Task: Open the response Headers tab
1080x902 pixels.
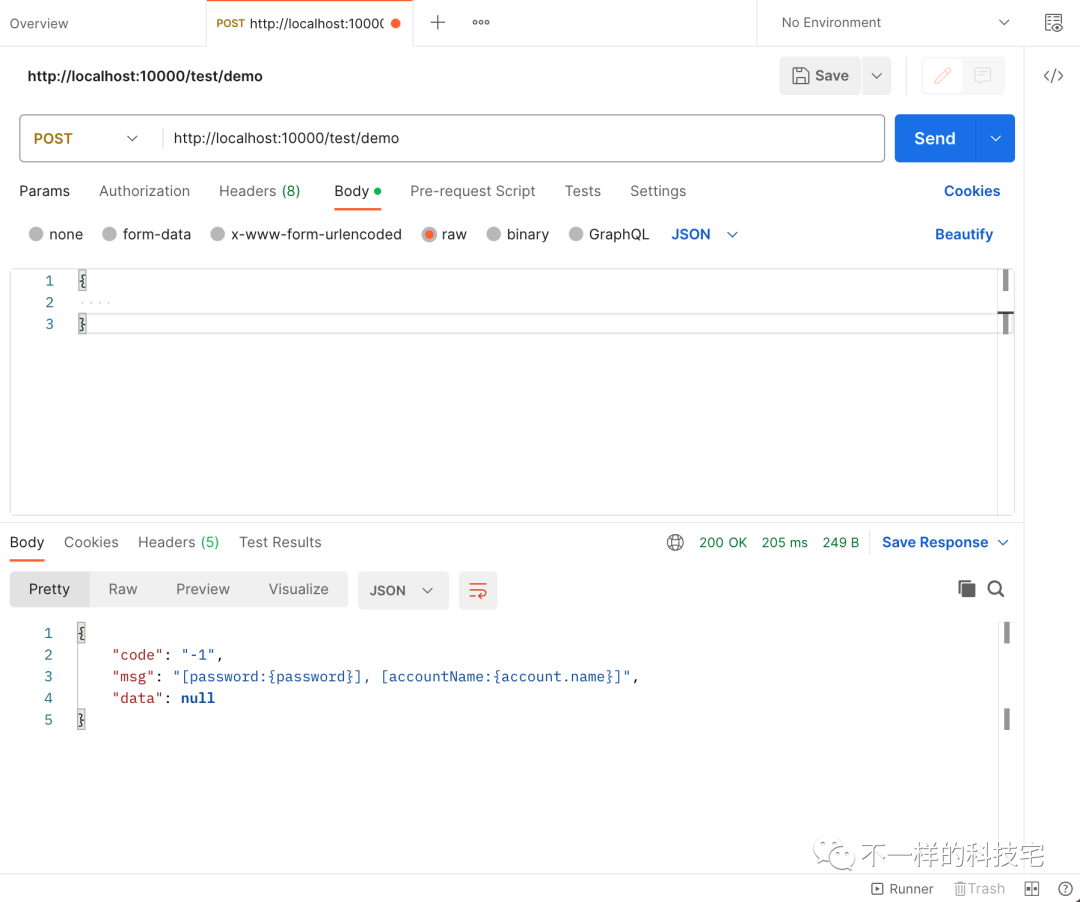Action: click(178, 542)
